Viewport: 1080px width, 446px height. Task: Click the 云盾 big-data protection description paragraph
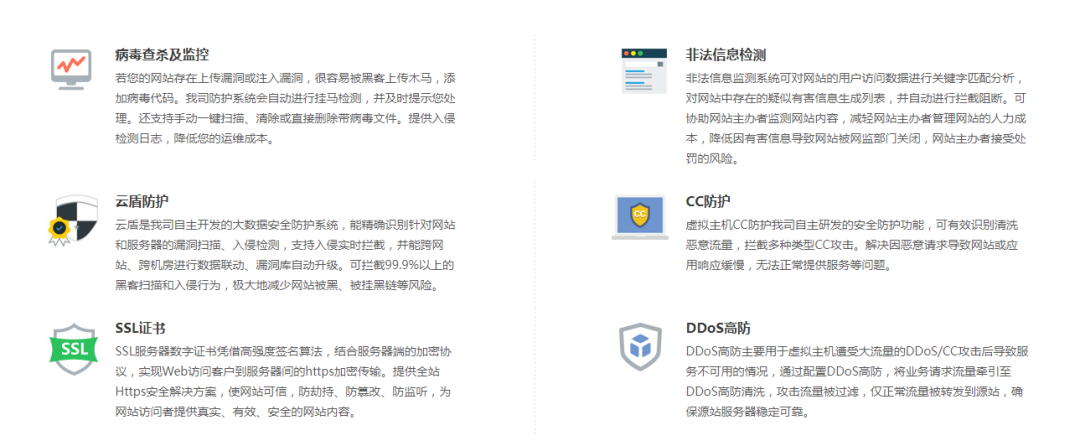tap(285, 255)
